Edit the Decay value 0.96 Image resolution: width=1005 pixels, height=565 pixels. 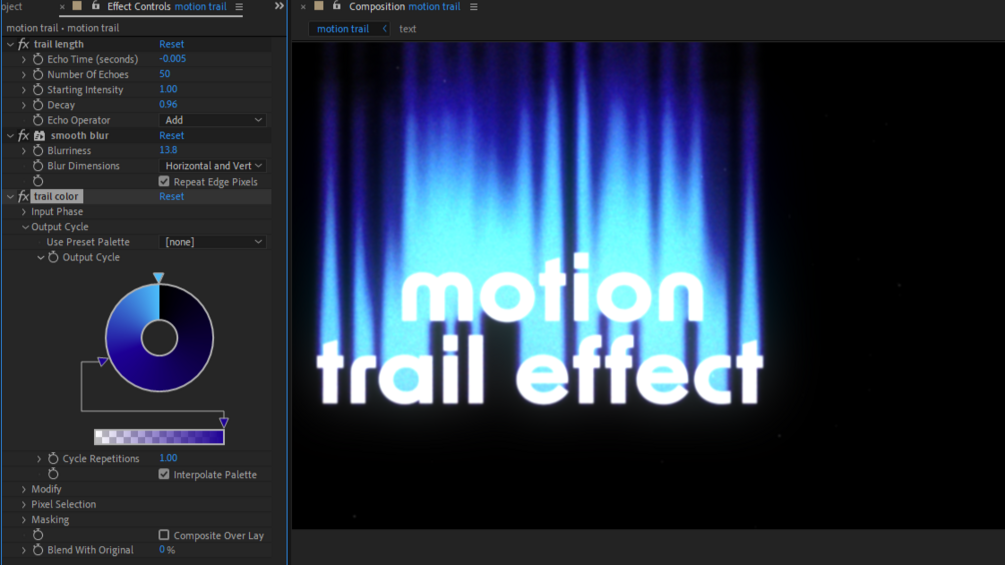[168, 104]
